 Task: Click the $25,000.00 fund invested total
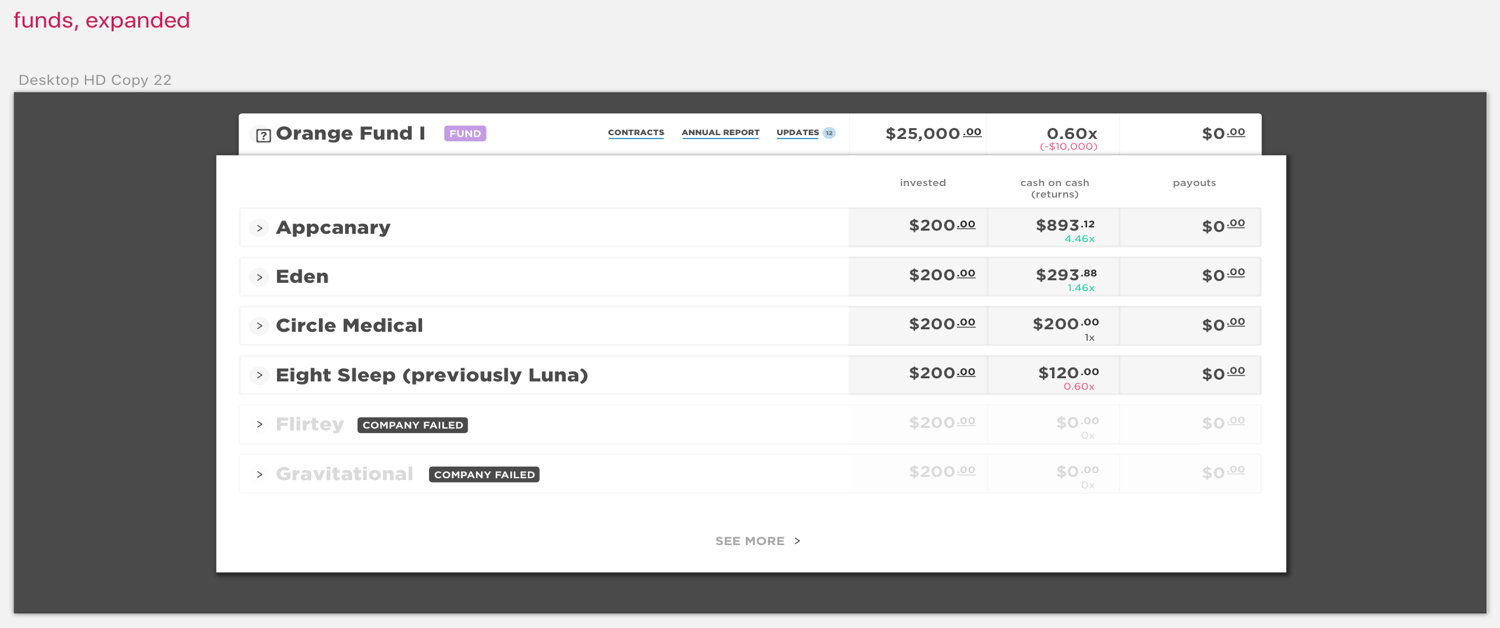point(933,133)
